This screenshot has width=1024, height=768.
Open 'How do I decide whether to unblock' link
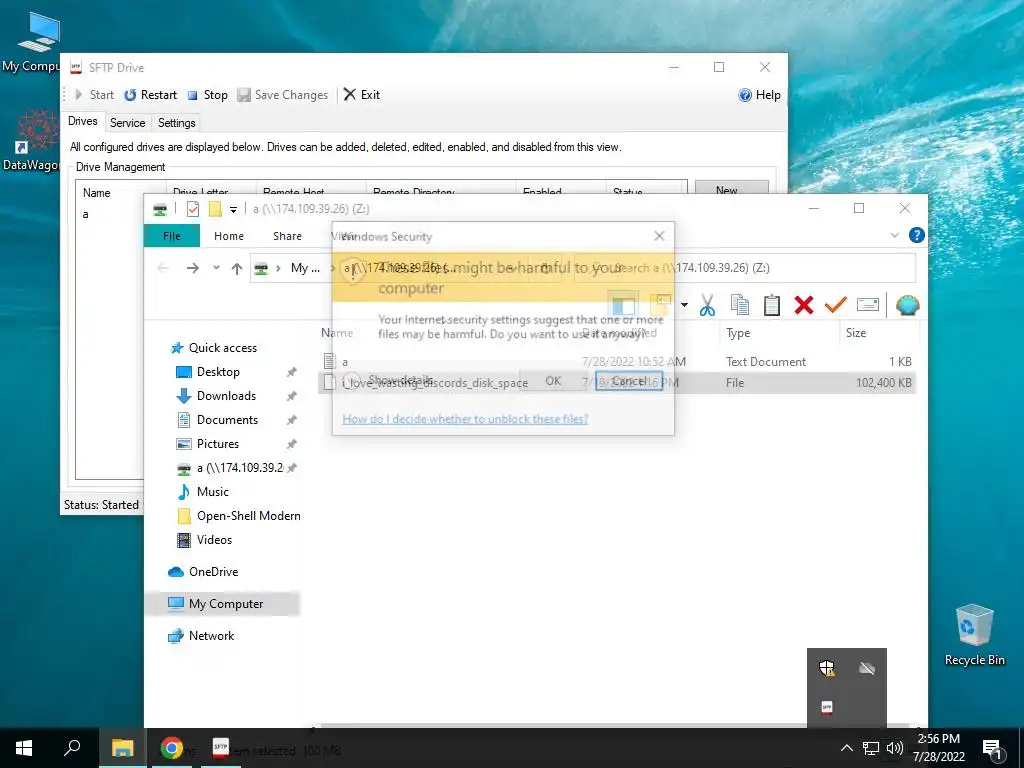pyautogui.click(x=465, y=419)
